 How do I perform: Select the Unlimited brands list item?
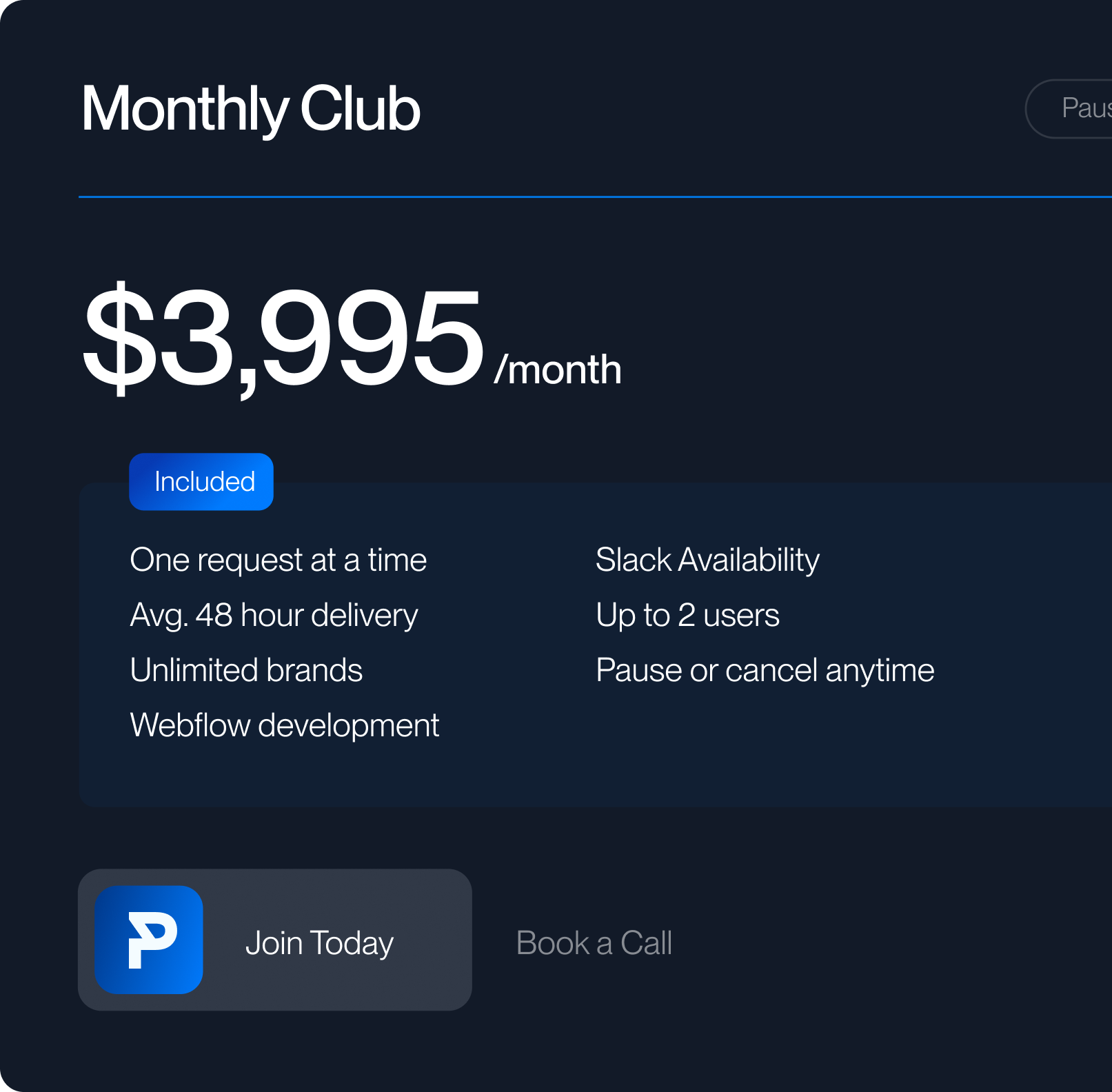pyautogui.click(x=245, y=669)
